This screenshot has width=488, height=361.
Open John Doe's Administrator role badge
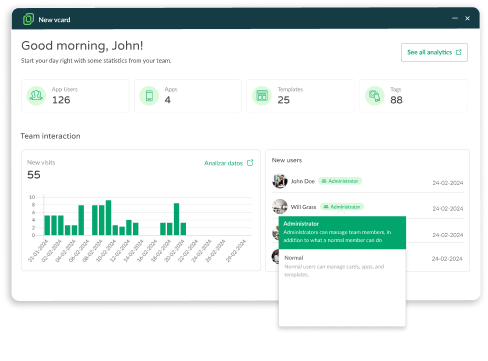click(340, 181)
